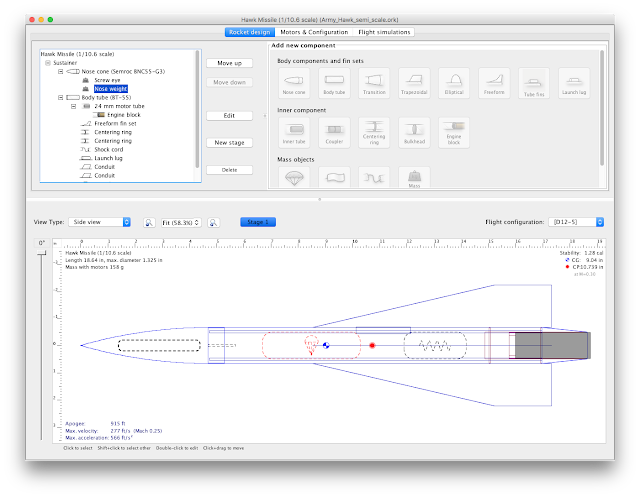Switch to Flight simulations tab
Image resolution: width=640 pixels, height=497 pixels.
(x=384, y=32)
